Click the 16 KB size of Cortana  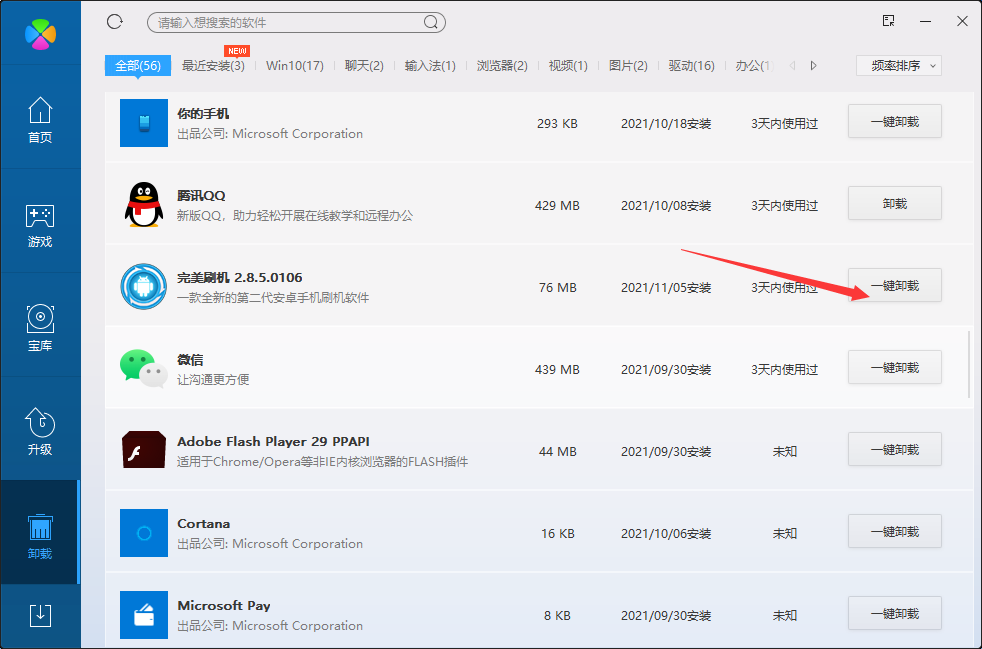[557, 534]
